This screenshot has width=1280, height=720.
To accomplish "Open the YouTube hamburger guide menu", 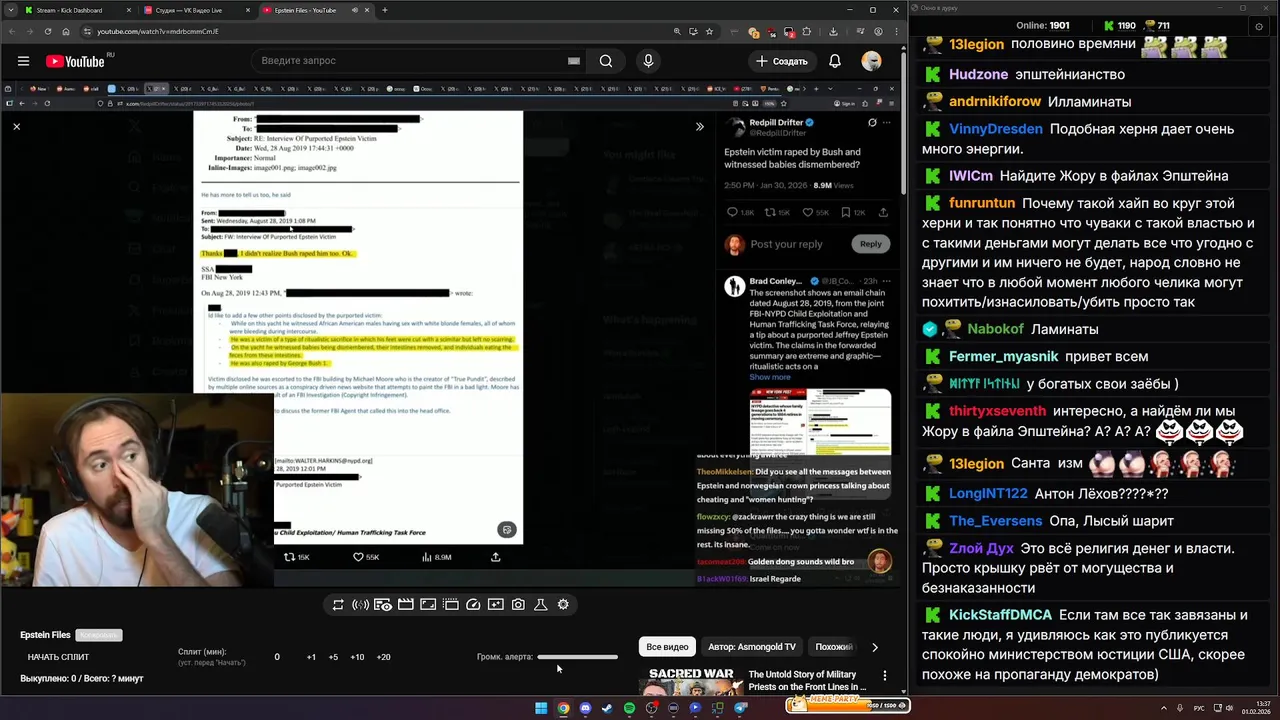I will point(23,61).
